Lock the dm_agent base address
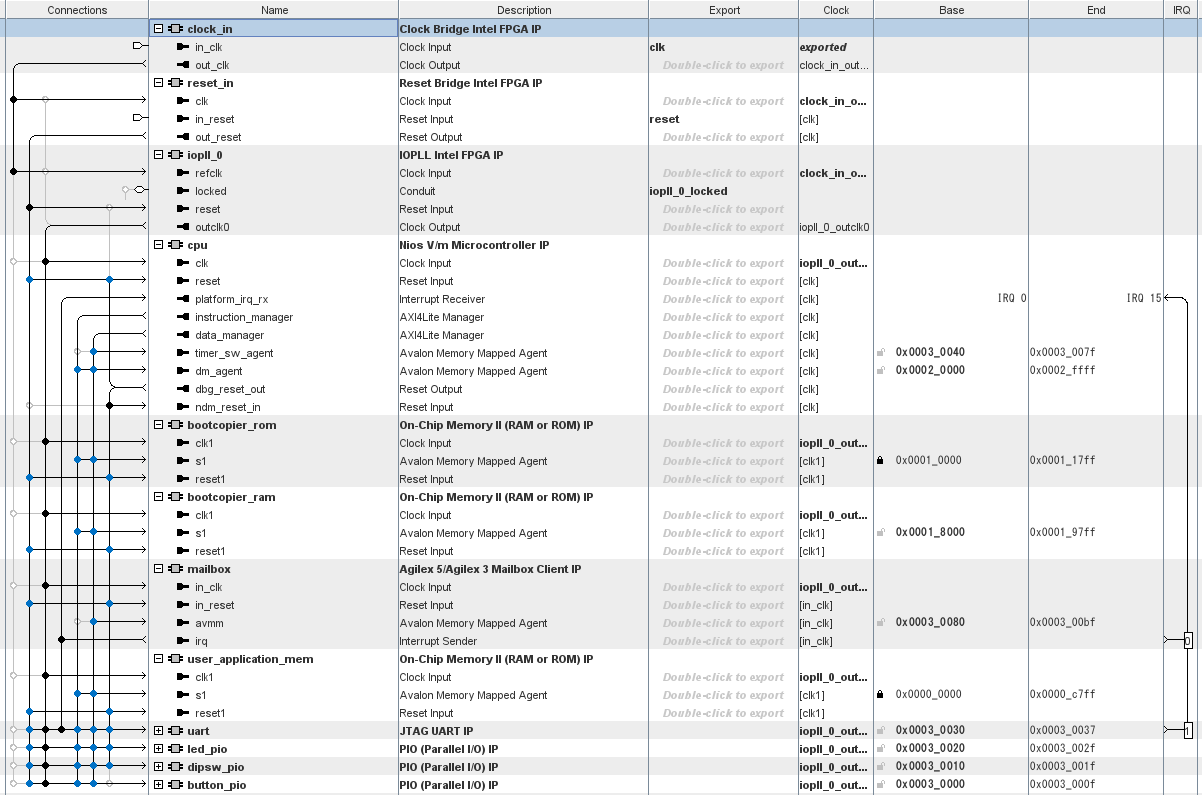This screenshot has height=795, width=1202. tap(880, 371)
